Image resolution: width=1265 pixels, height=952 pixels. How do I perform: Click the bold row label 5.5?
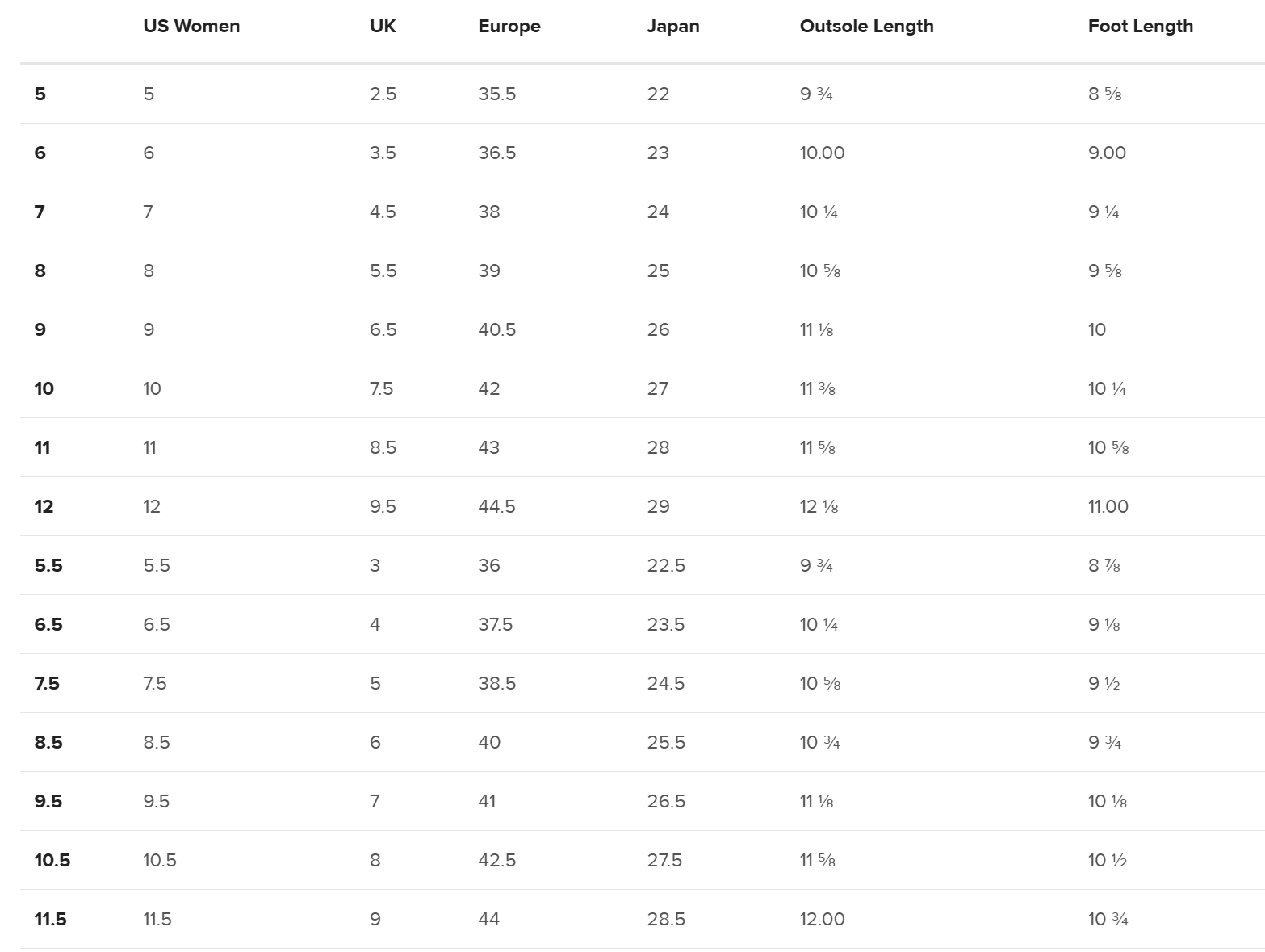click(48, 565)
